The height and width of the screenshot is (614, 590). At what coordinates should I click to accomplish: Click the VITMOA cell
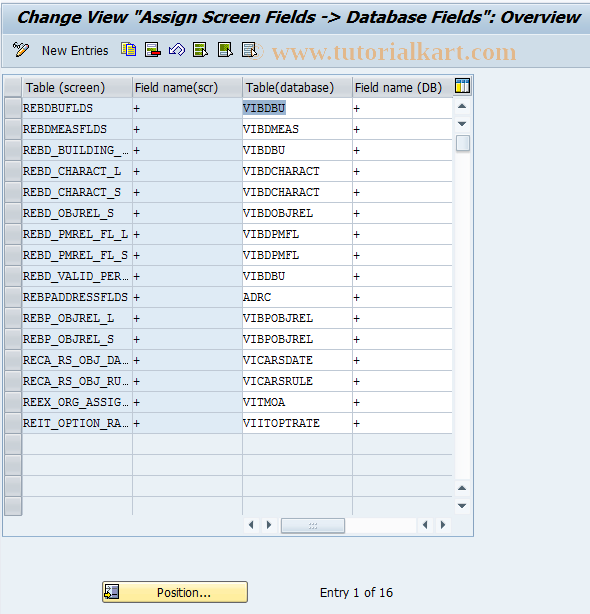297,402
